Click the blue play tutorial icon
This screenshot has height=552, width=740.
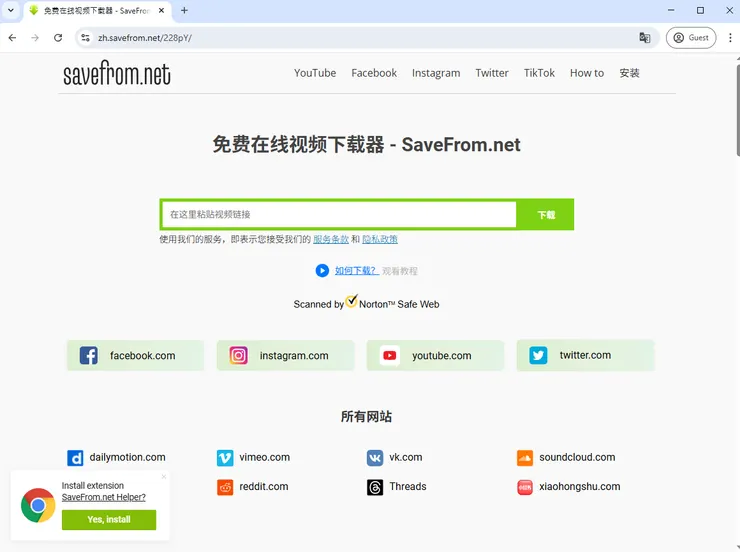(x=322, y=270)
